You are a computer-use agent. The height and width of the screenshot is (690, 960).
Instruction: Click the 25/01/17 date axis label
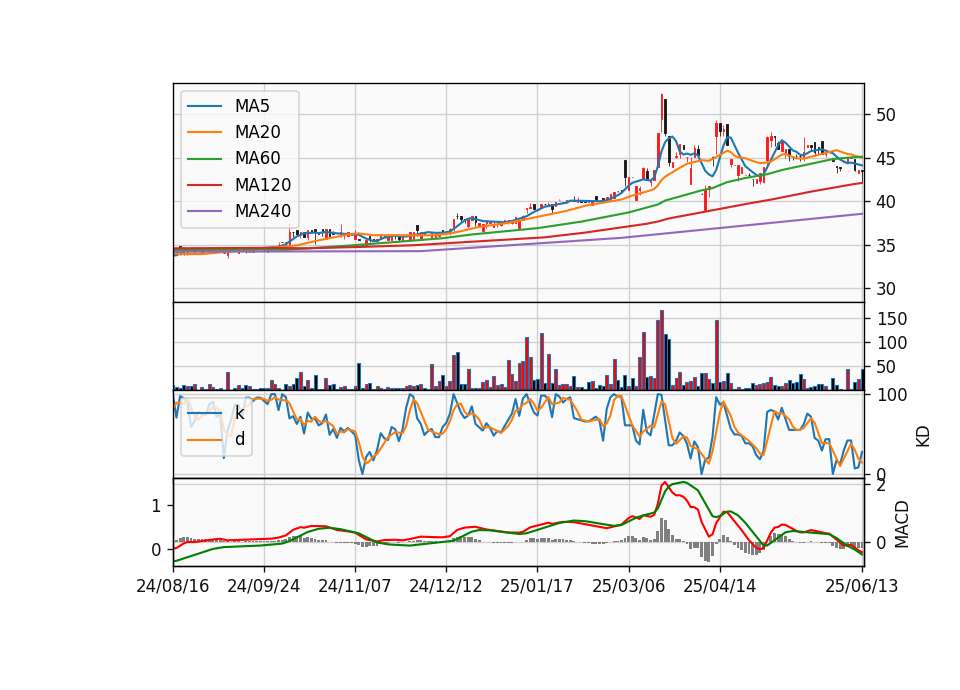(537, 586)
